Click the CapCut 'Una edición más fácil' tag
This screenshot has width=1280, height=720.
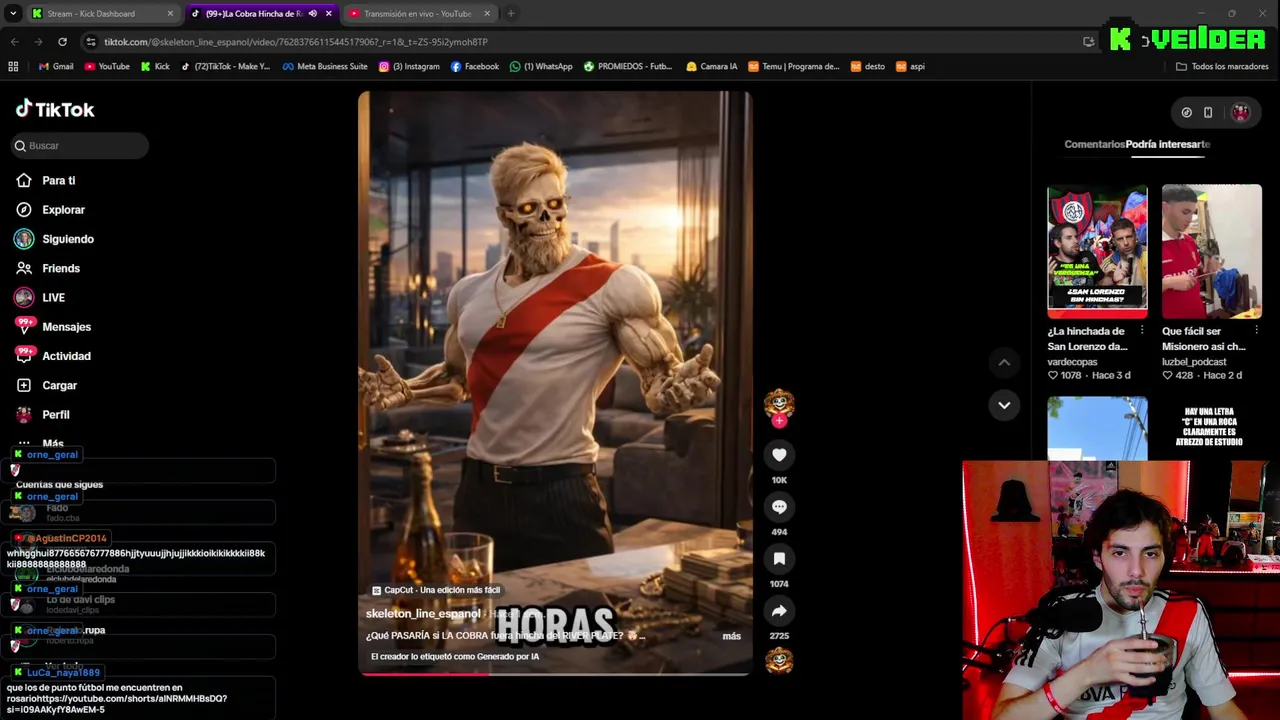tap(436, 590)
